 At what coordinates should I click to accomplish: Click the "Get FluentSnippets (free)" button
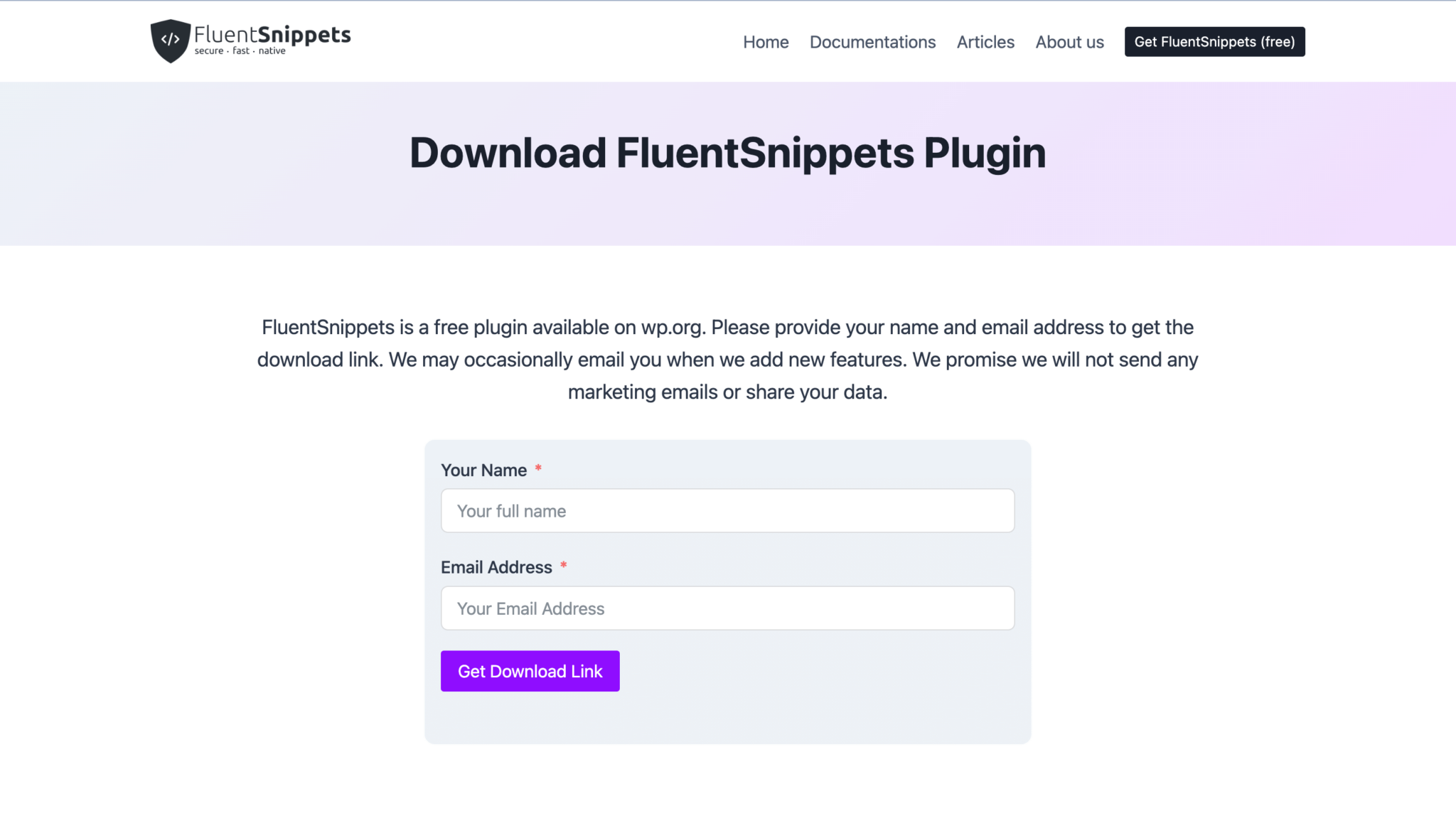(x=1214, y=41)
